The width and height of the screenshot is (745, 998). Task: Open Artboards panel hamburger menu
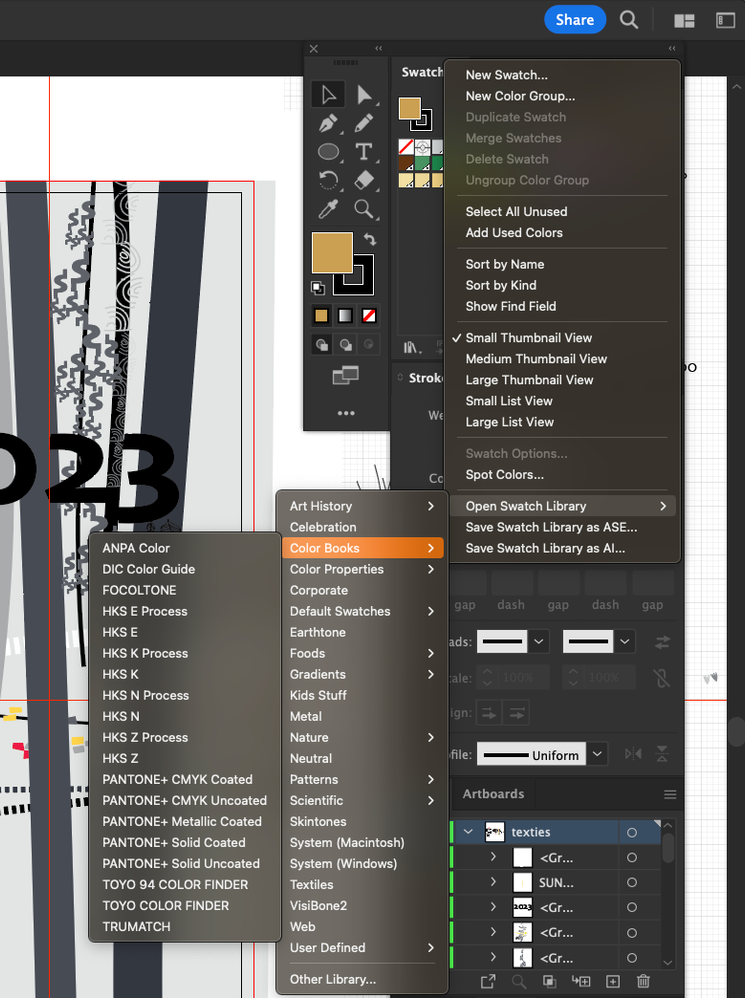coord(669,794)
